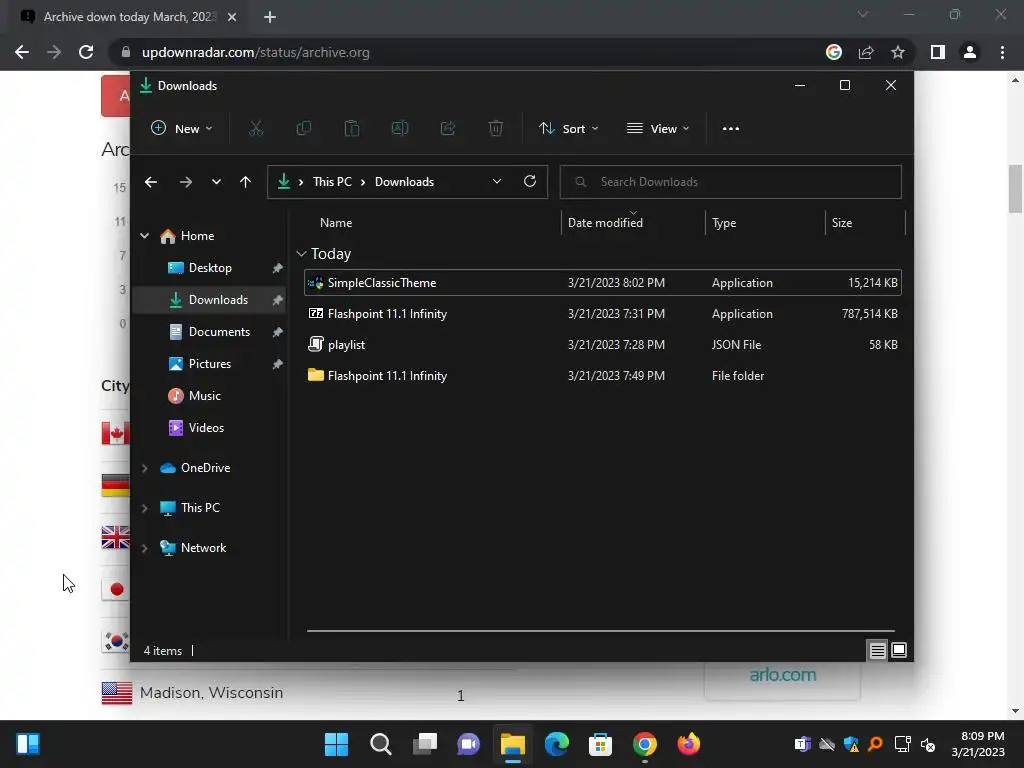Toggle Chrome side panel
Screen dimensions: 1024x768
click(x=938, y=52)
